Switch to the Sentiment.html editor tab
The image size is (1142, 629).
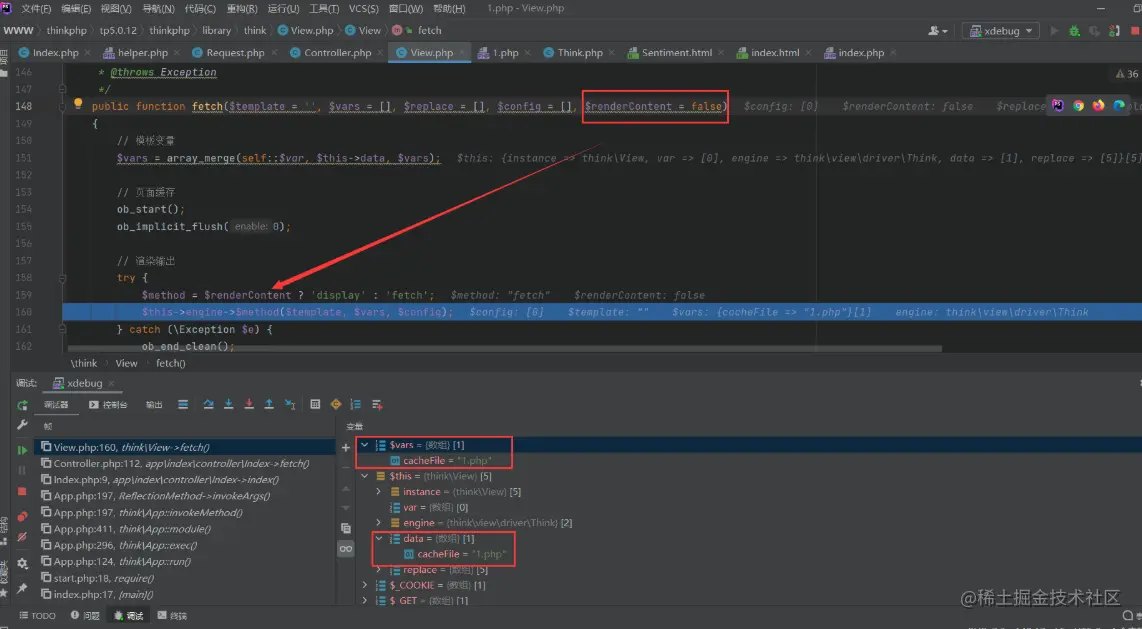pos(677,52)
